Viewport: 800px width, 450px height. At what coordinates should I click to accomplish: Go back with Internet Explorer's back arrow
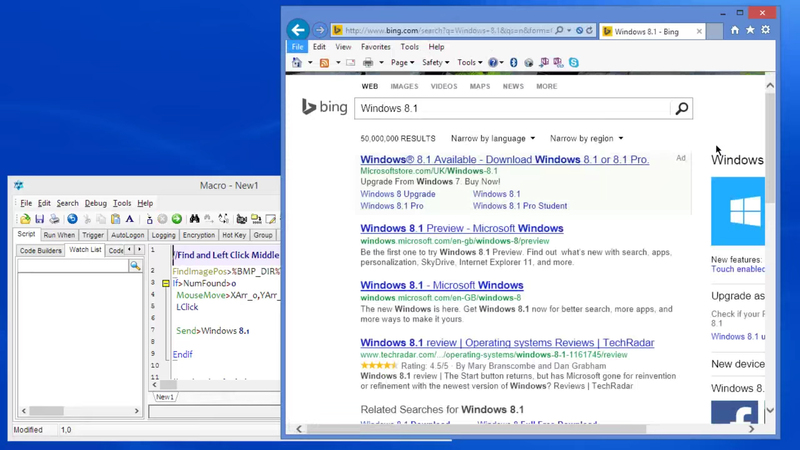pyautogui.click(x=298, y=30)
